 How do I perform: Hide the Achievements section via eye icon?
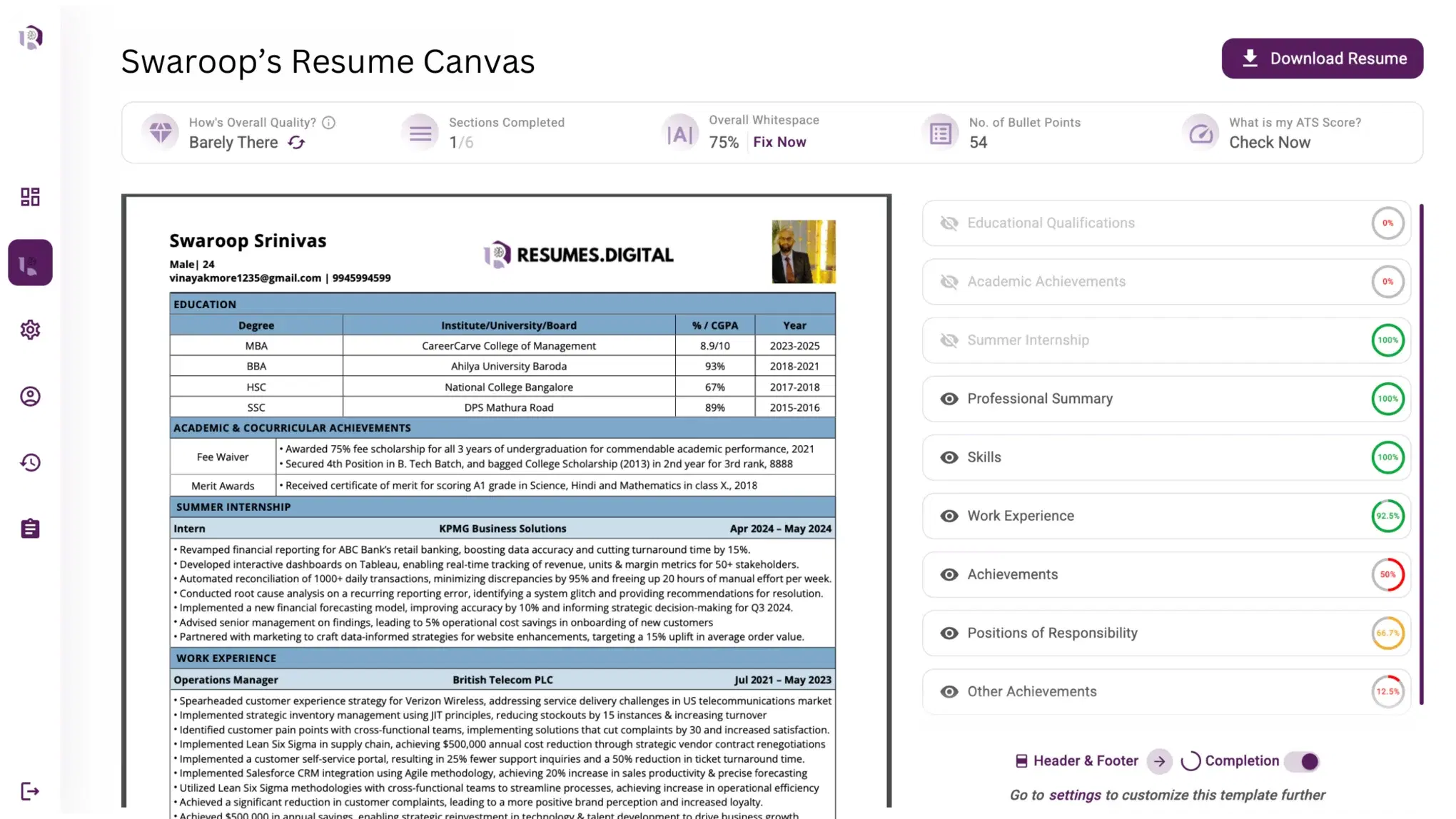point(949,574)
